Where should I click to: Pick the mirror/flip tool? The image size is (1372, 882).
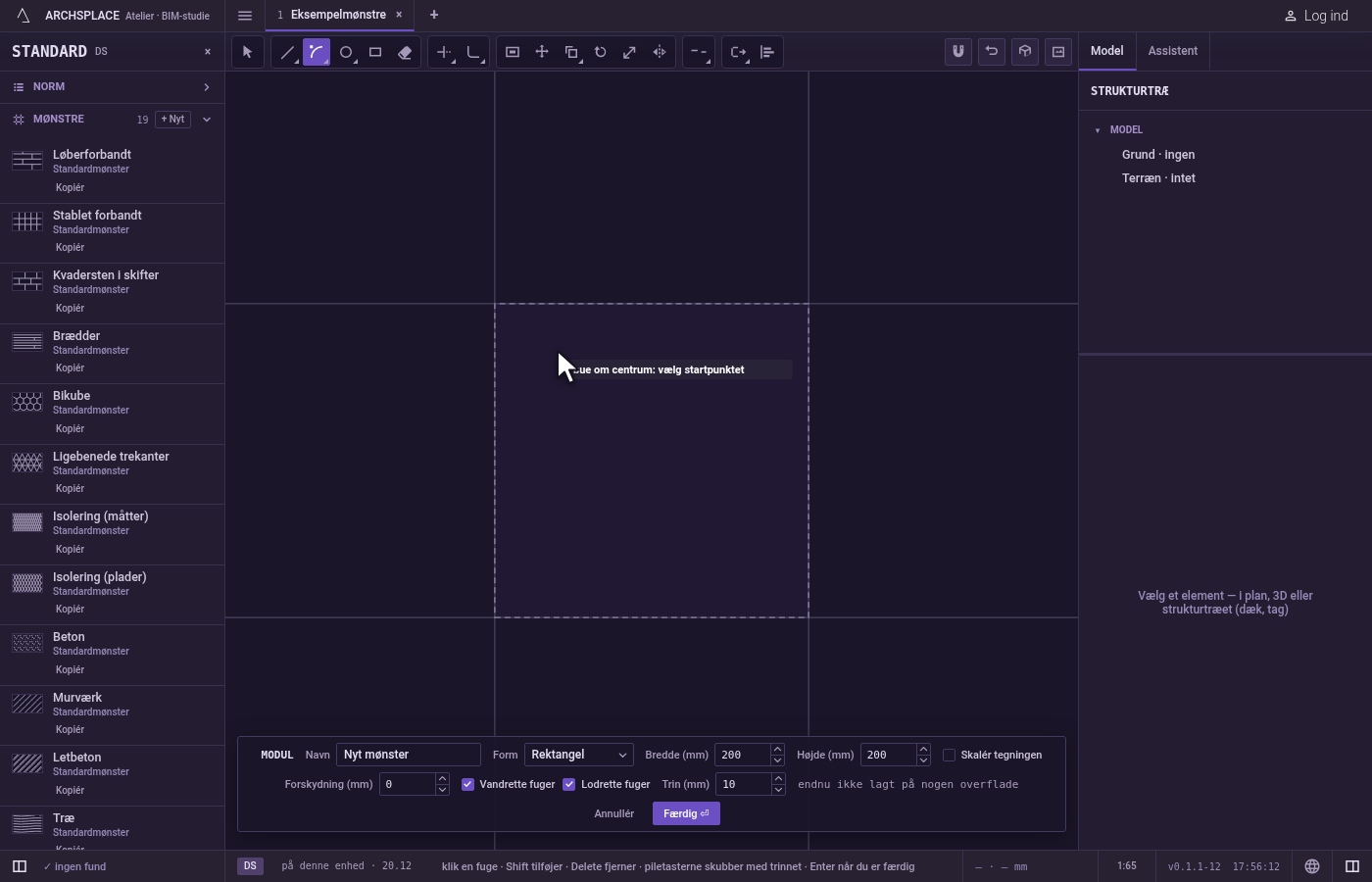pyautogui.click(x=660, y=52)
